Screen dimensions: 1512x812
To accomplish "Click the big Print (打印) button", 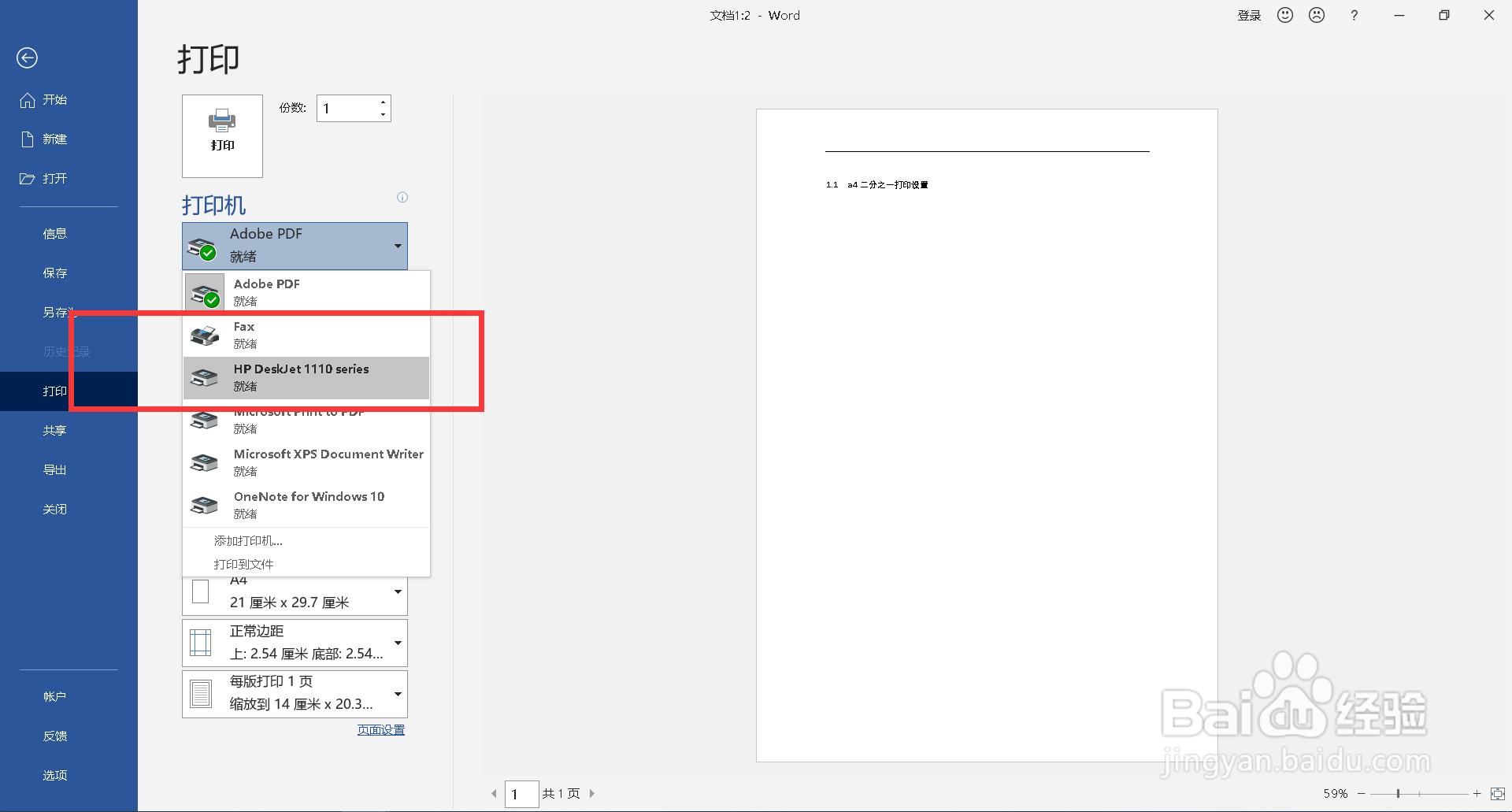I will click(x=222, y=136).
